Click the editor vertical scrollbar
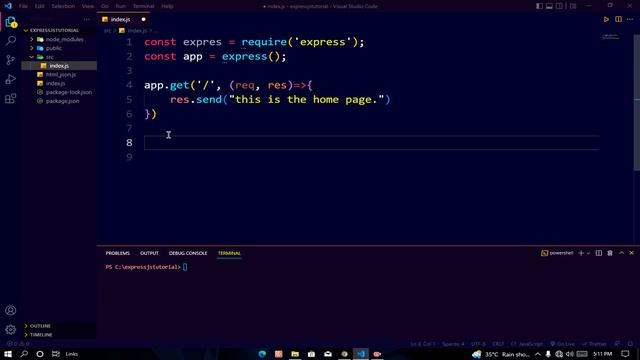The width and height of the screenshot is (640, 360). click(x=636, y=102)
